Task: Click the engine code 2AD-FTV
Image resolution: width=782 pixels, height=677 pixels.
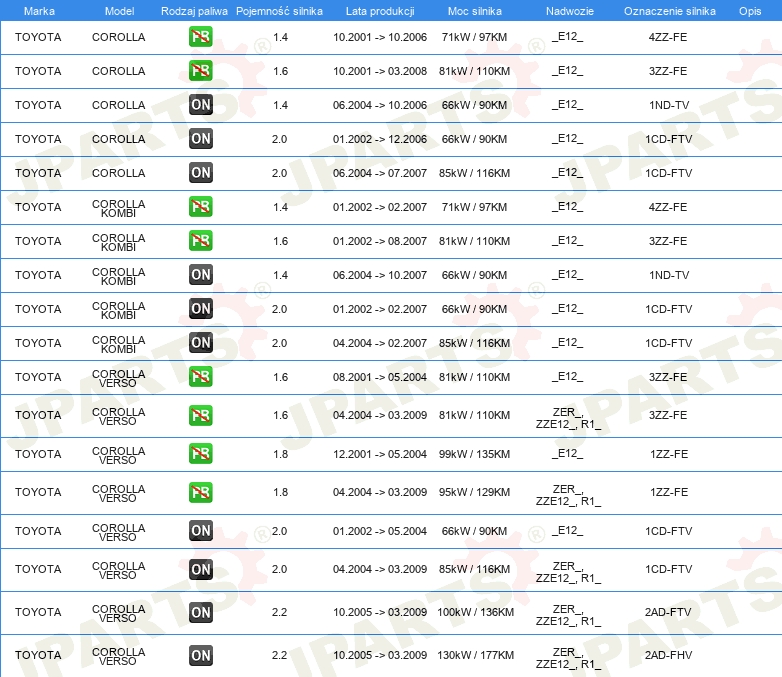Action: [668, 612]
